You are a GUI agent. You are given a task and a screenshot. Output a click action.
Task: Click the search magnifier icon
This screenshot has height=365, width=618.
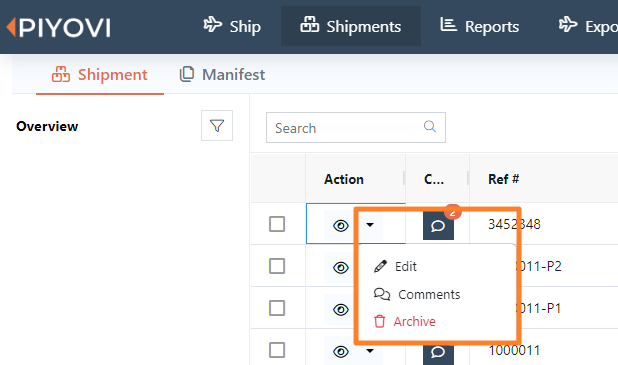430,127
